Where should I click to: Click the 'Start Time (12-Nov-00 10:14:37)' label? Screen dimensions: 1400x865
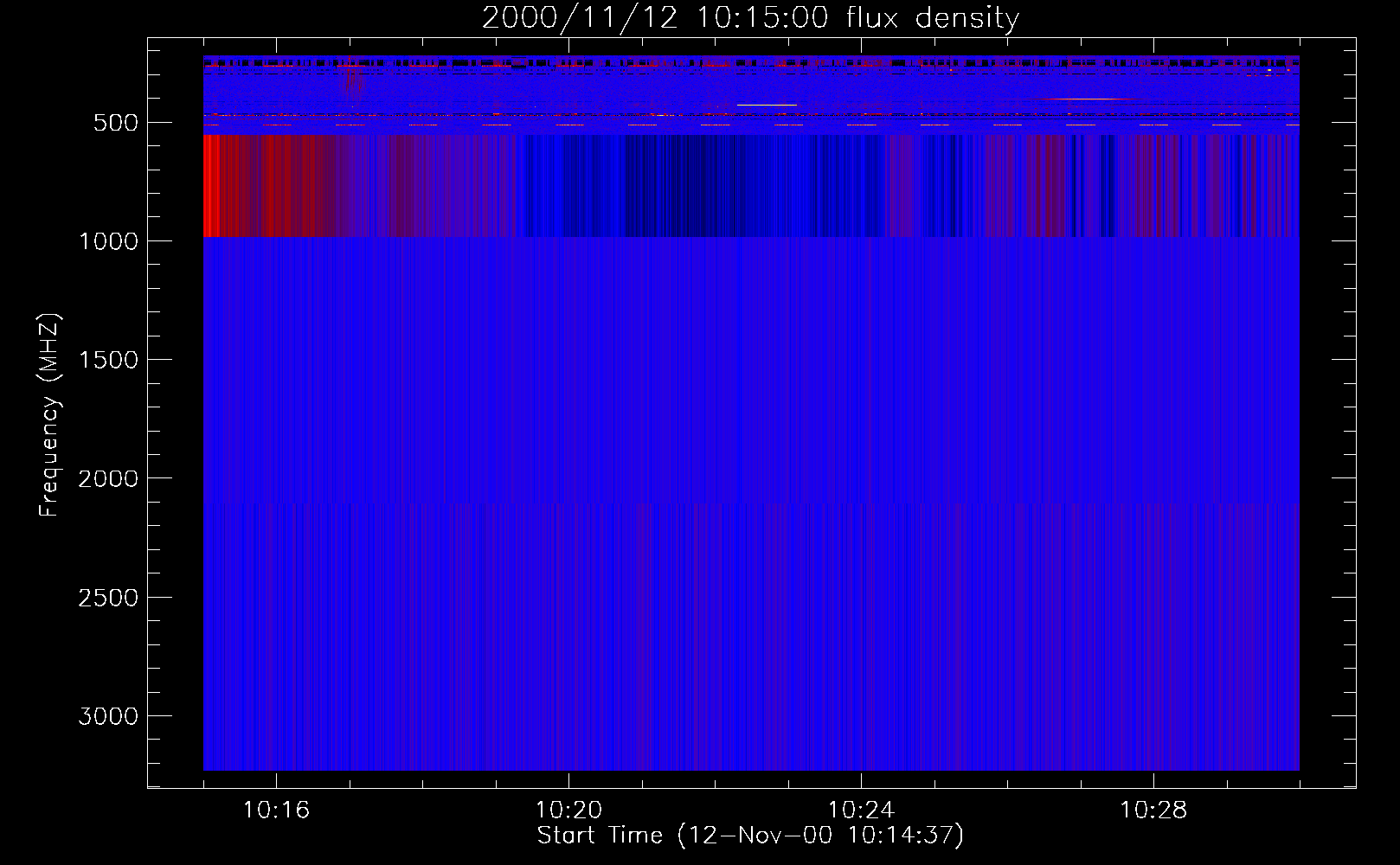(x=750, y=836)
